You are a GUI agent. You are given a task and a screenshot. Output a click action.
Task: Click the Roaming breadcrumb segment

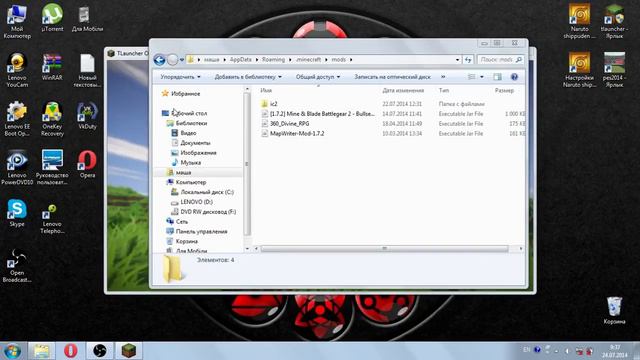click(273, 60)
